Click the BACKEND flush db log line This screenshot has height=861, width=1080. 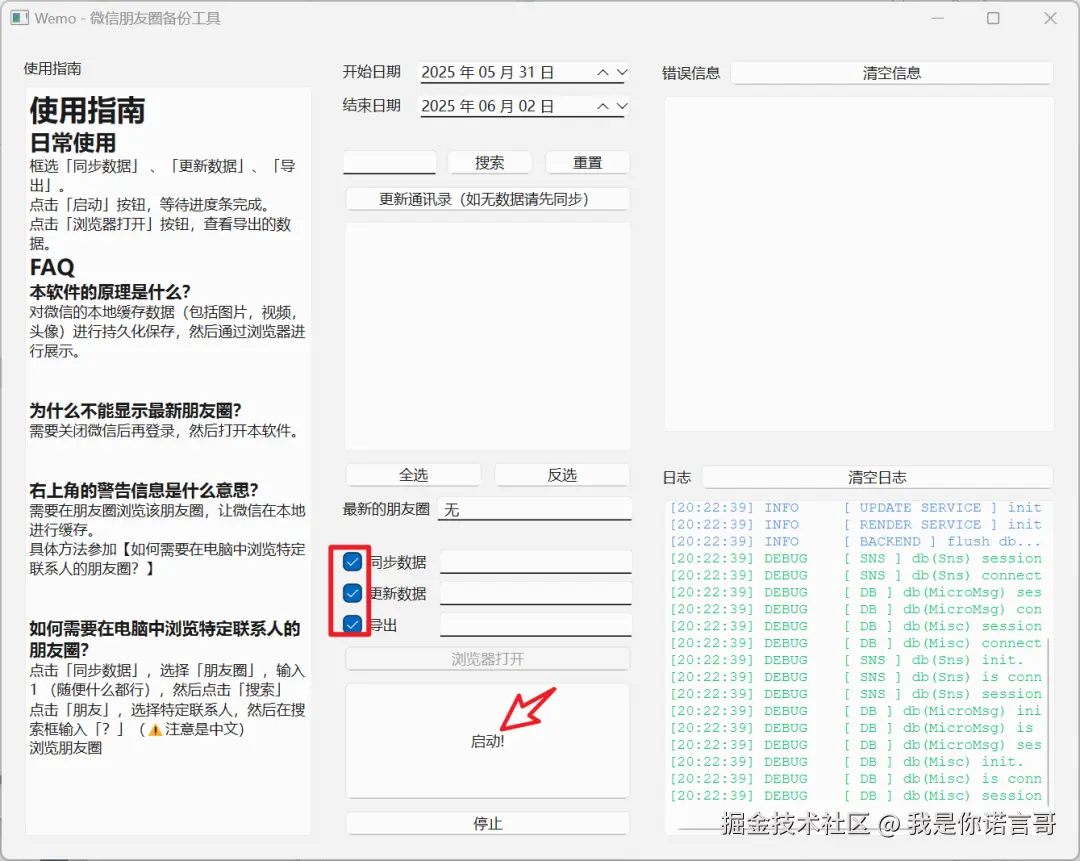coord(856,541)
